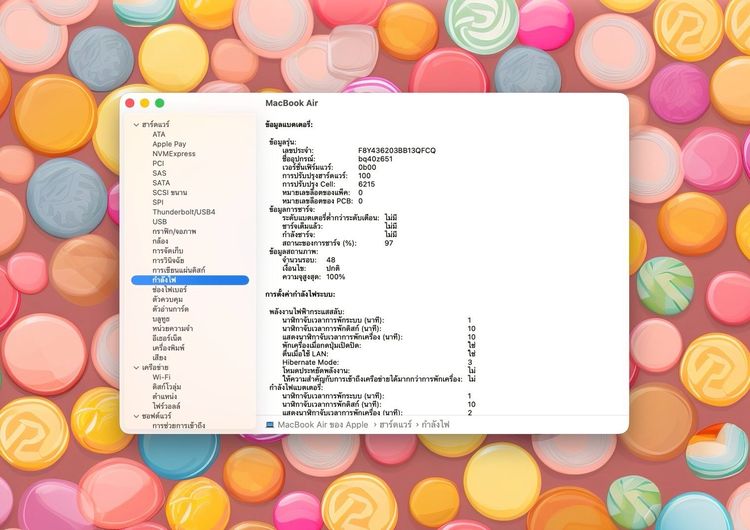Select Wi-Fi under เครือข่าย
This screenshot has width=750, height=530.
click(161, 377)
